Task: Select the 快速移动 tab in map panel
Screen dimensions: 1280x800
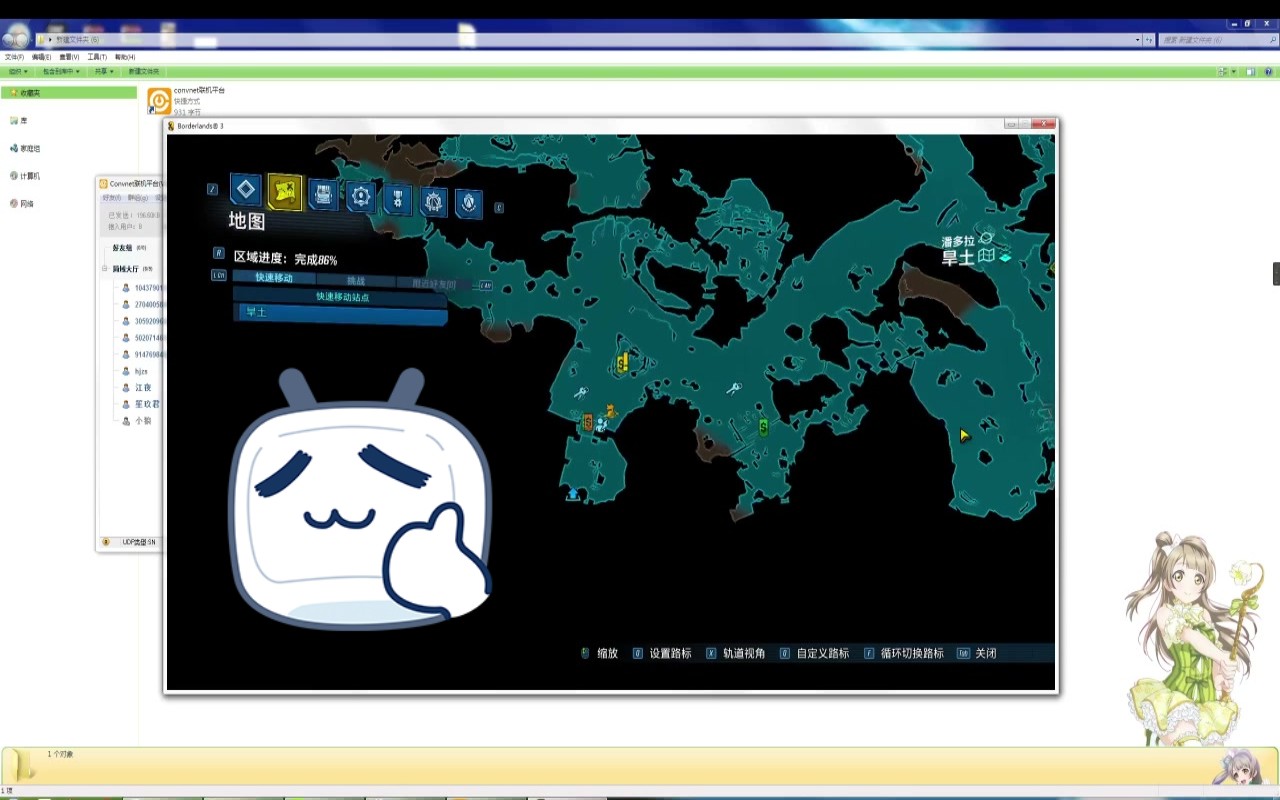Action: click(274, 277)
